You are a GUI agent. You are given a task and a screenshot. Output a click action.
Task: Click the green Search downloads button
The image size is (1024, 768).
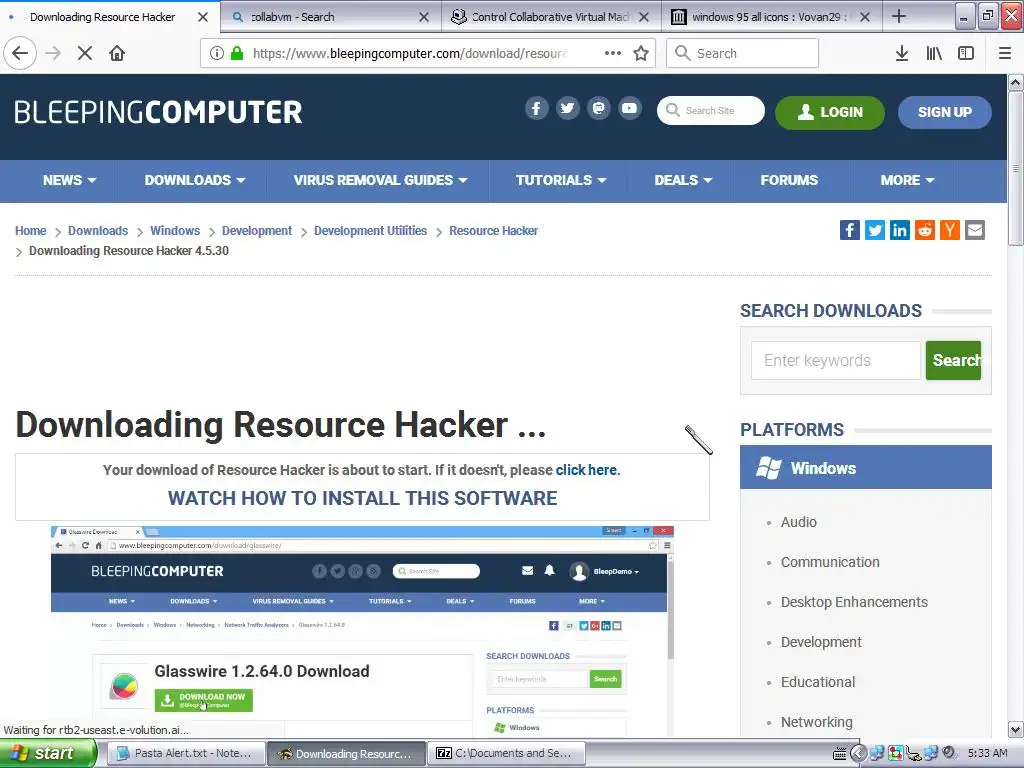(953, 360)
